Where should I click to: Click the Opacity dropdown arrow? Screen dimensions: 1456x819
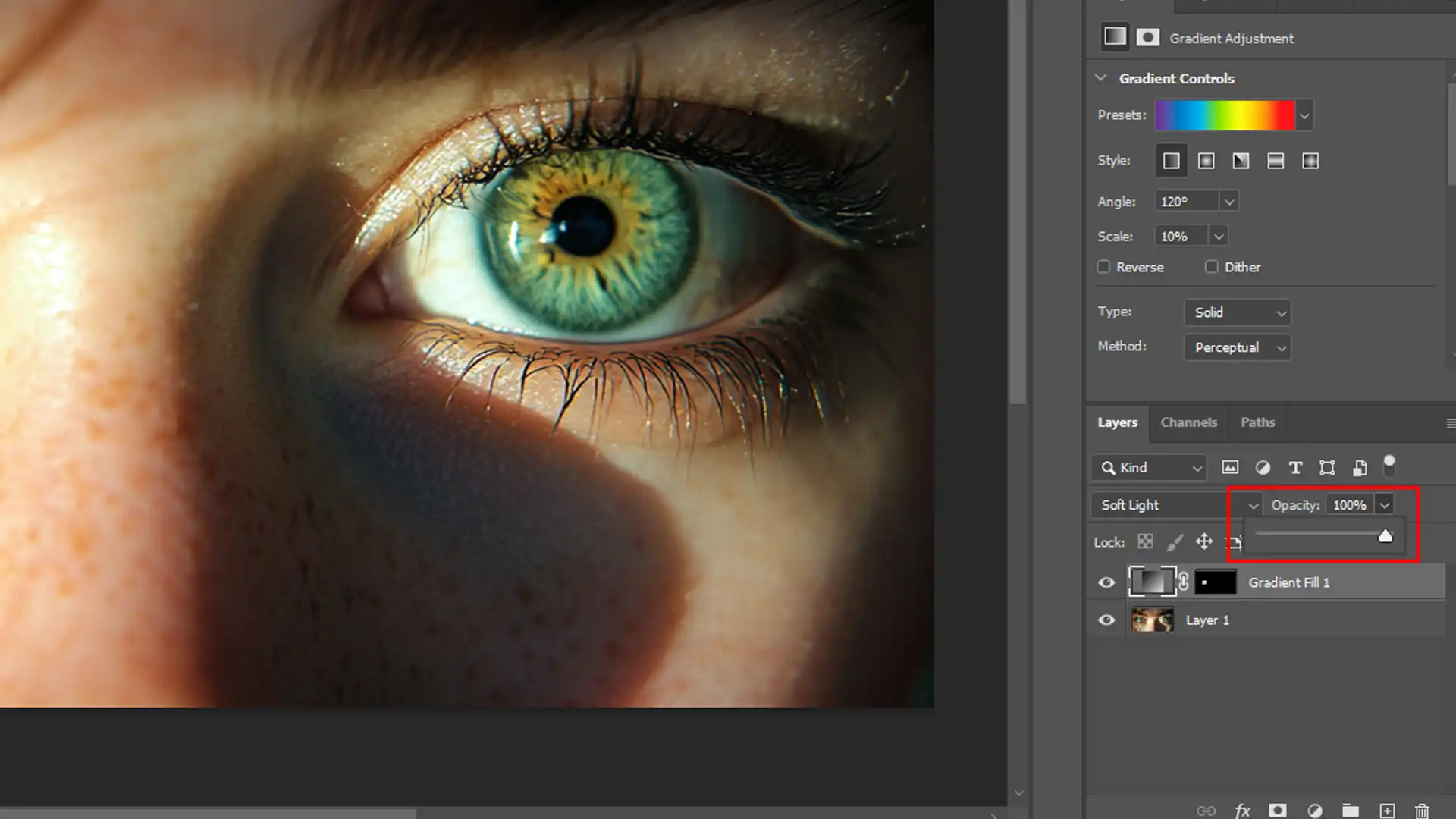pos(1384,505)
